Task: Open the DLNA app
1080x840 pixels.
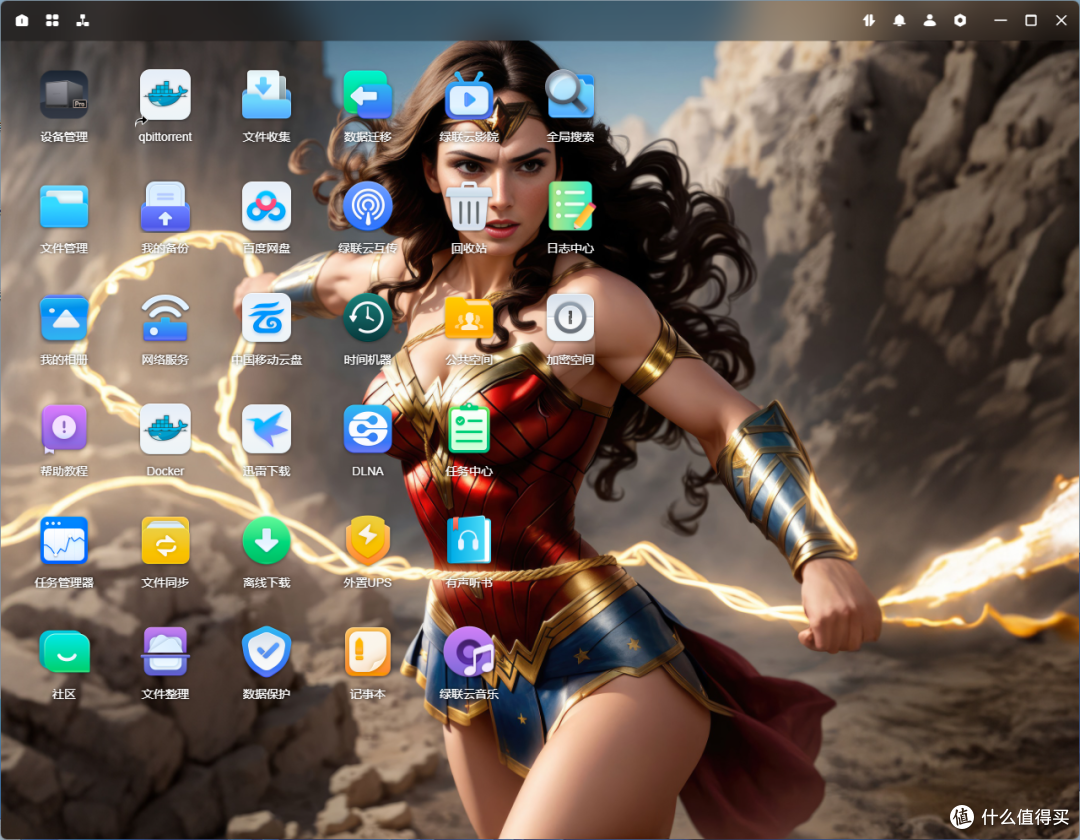Action: point(368,430)
